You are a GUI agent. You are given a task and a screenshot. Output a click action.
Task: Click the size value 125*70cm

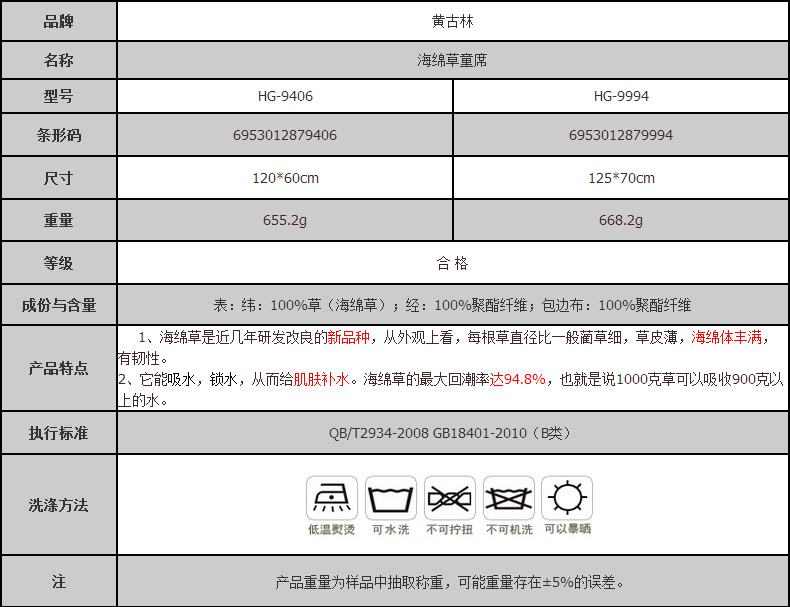pyautogui.click(x=621, y=178)
